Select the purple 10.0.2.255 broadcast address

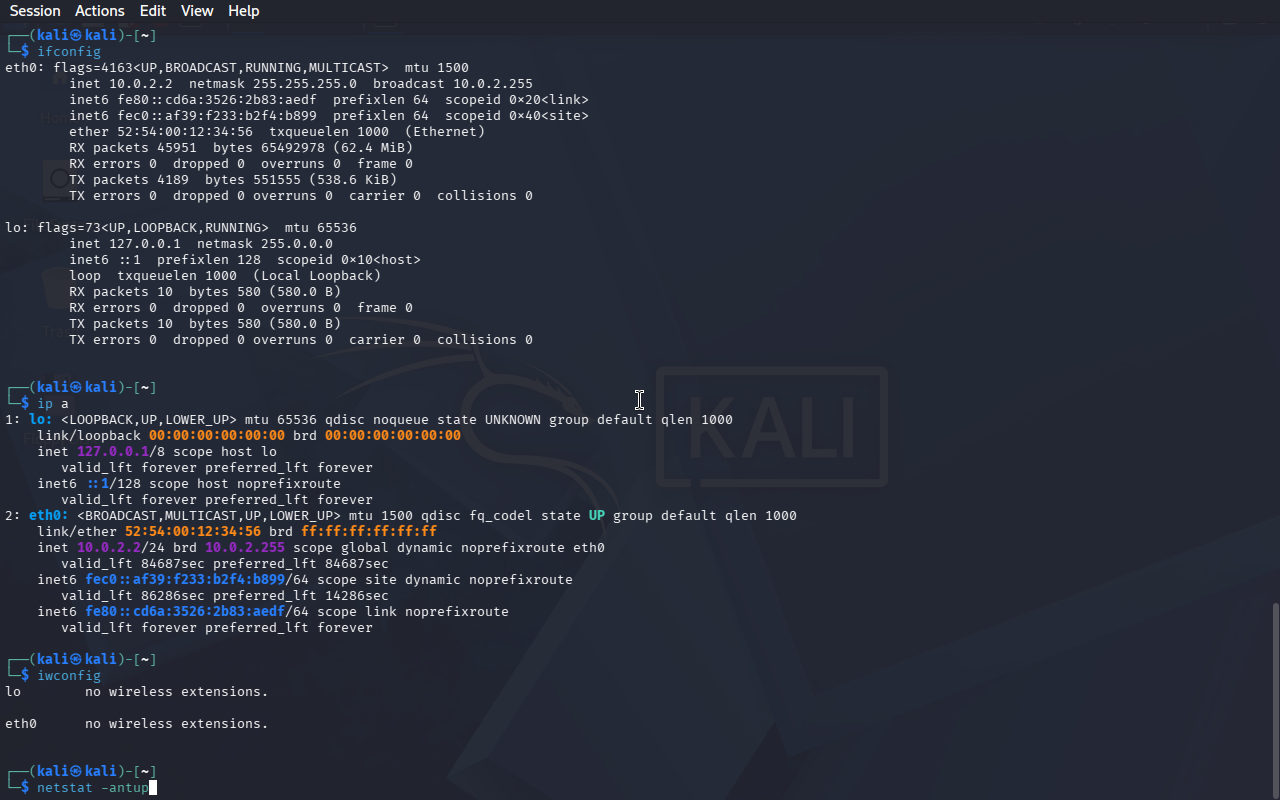pos(244,548)
